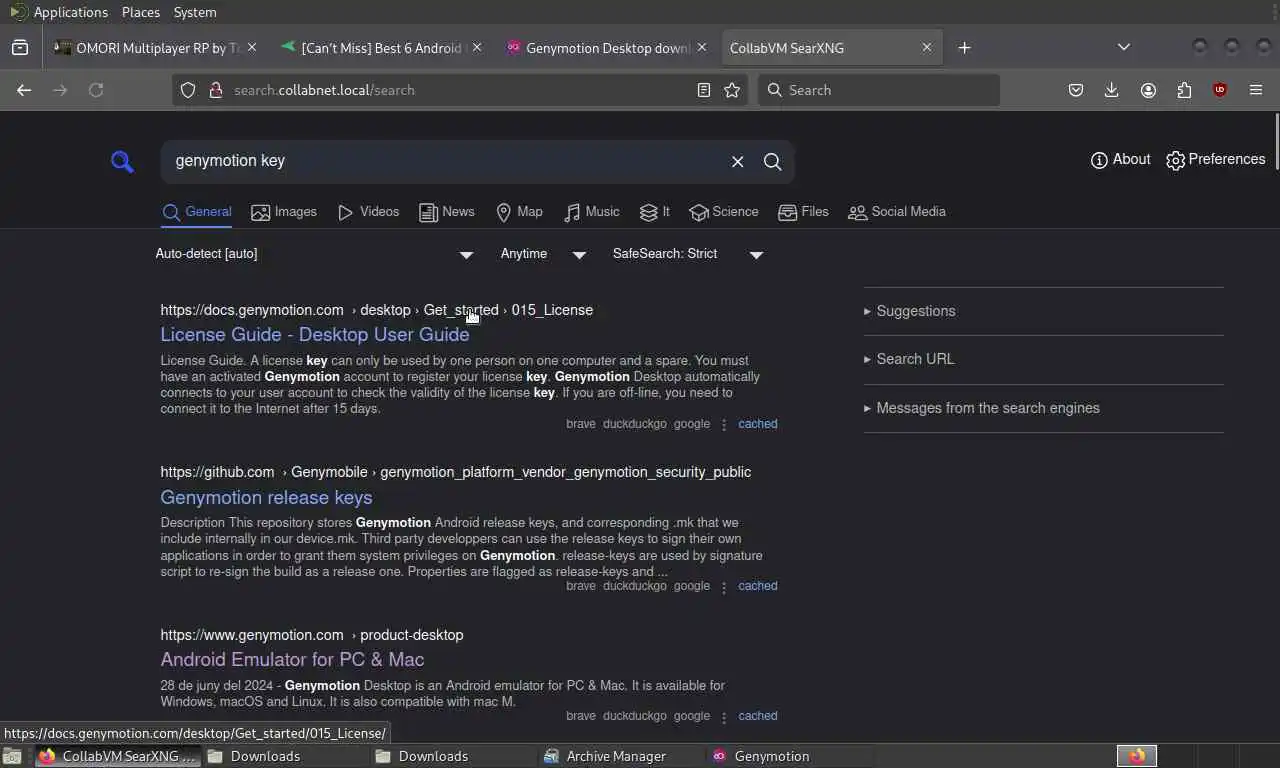Screen dimensions: 1280x768
Task: Click the SearXNG magnifier logo
Action: tap(122, 162)
